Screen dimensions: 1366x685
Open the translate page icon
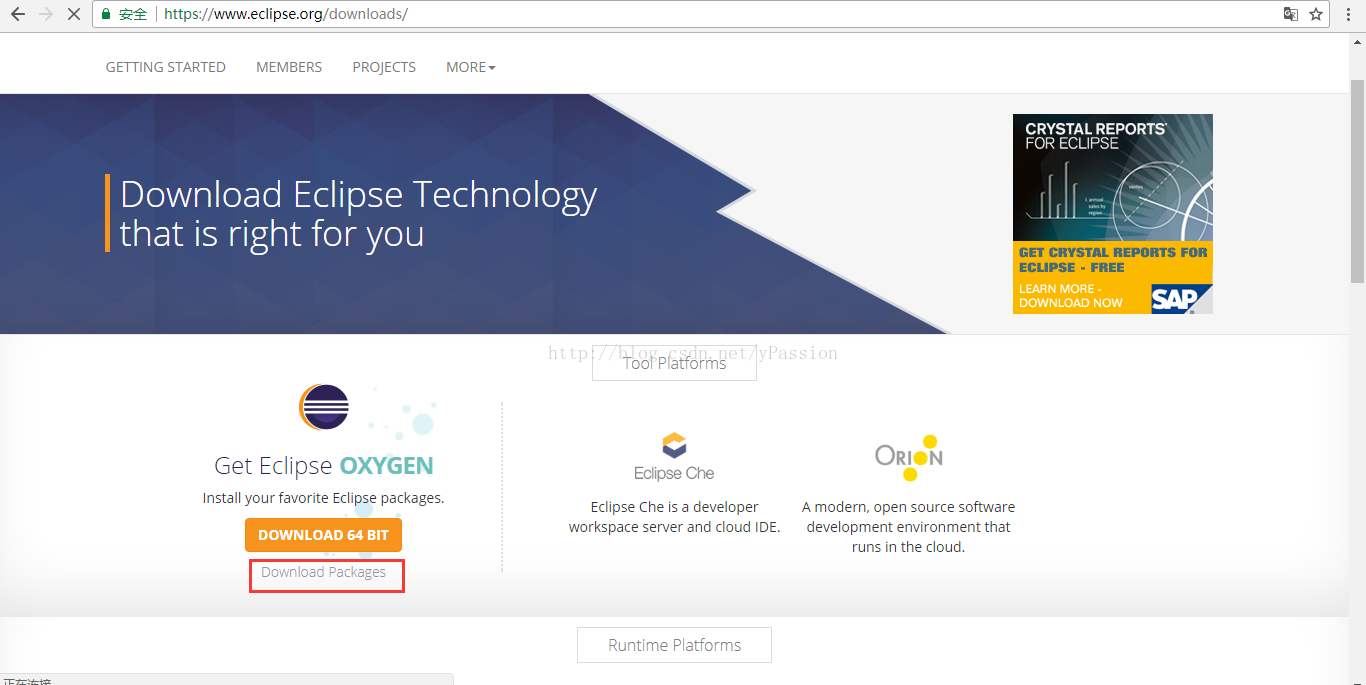click(1291, 14)
